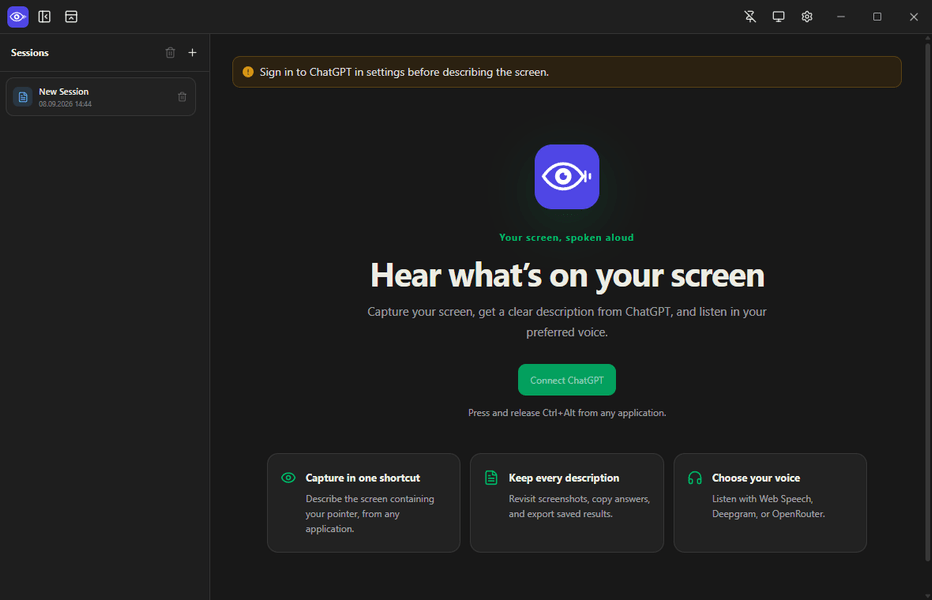Click the New Session document icon
This screenshot has width=932, height=600.
[x=23, y=97]
